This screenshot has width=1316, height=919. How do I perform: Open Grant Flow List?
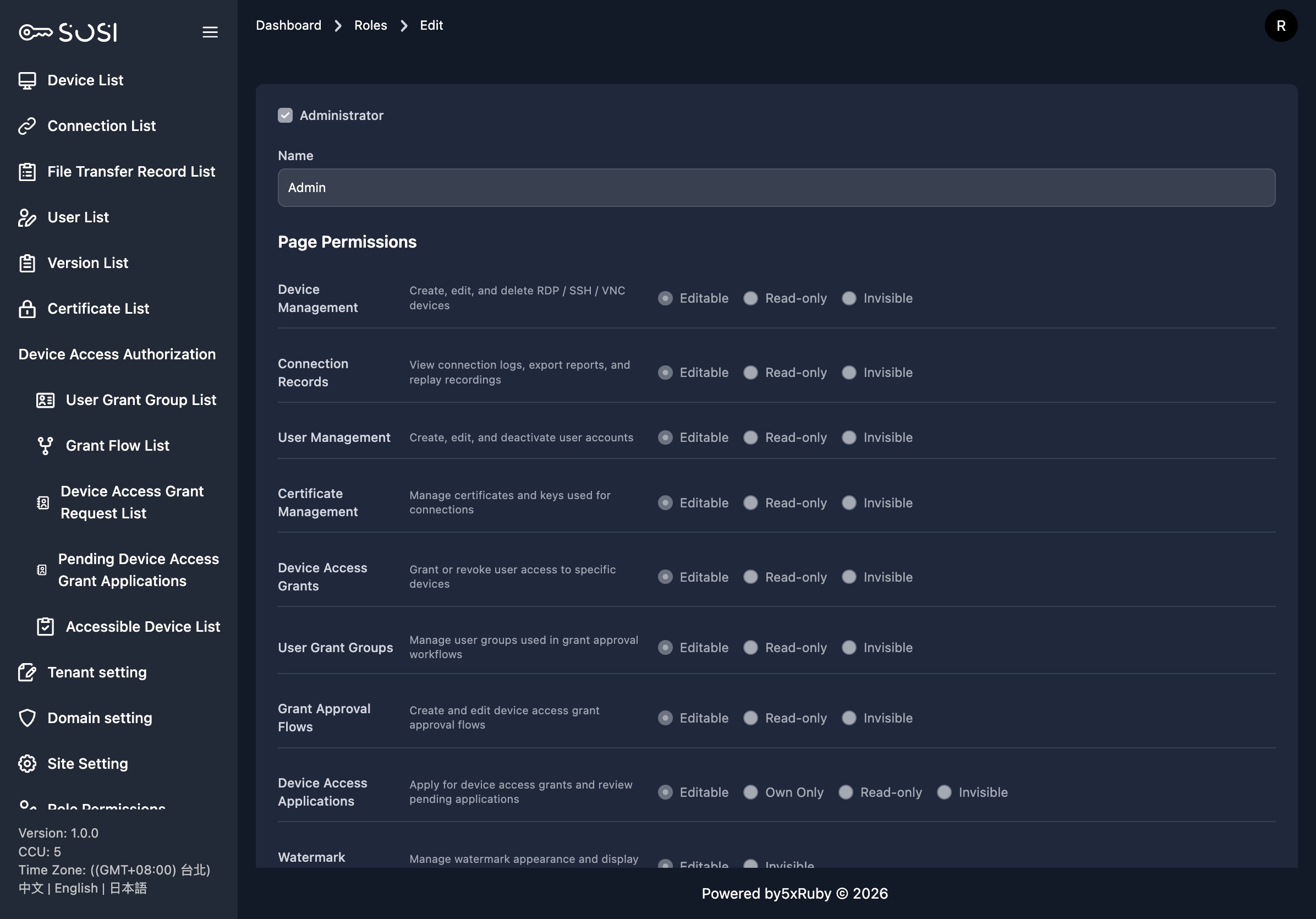coord(118,445)
